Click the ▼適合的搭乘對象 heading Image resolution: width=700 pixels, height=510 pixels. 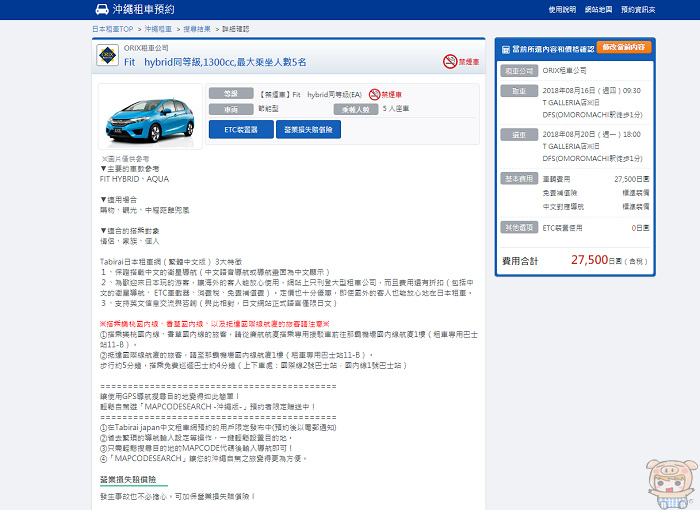129,231
